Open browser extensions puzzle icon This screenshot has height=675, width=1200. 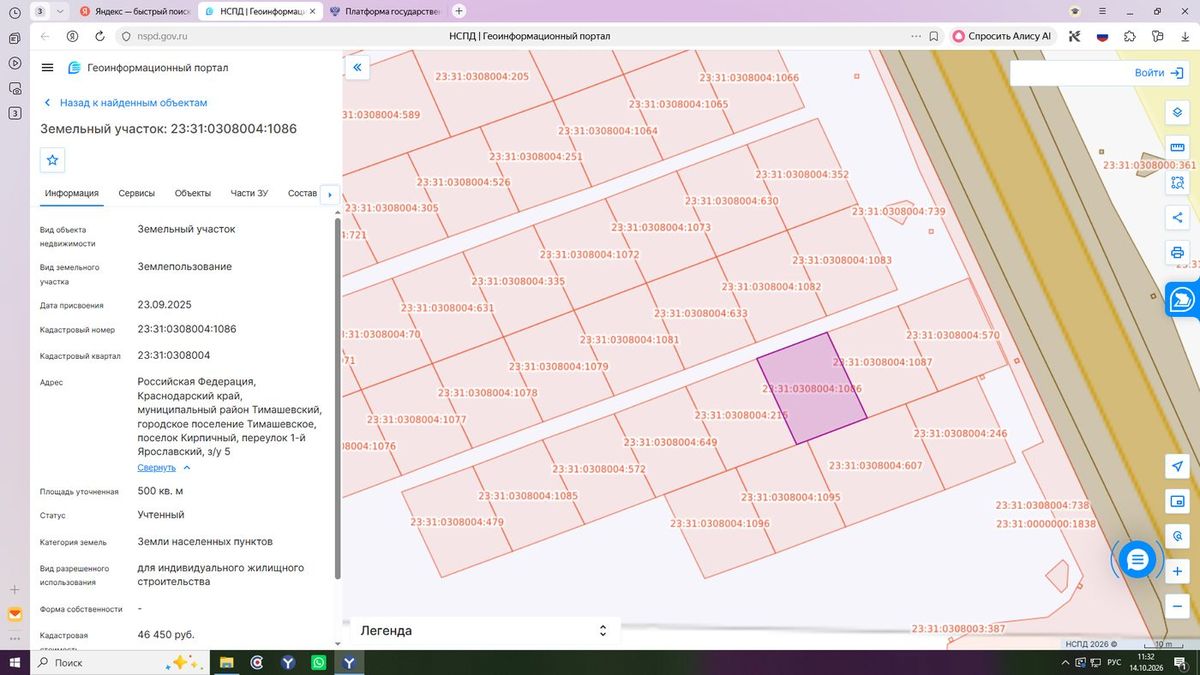(x=1130, y=36)
